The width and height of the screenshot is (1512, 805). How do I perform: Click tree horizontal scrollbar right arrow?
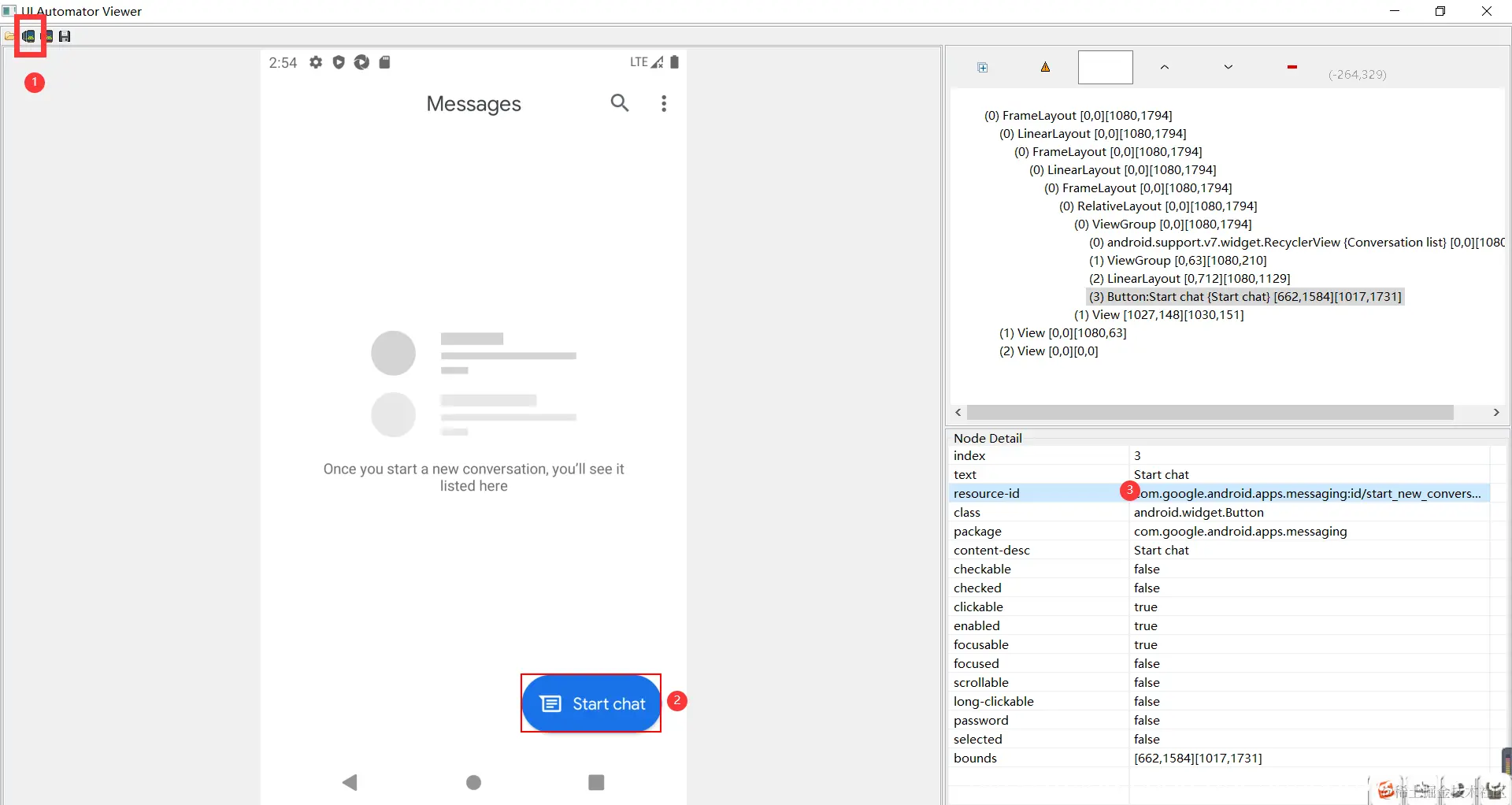[x=1496, y=413]
